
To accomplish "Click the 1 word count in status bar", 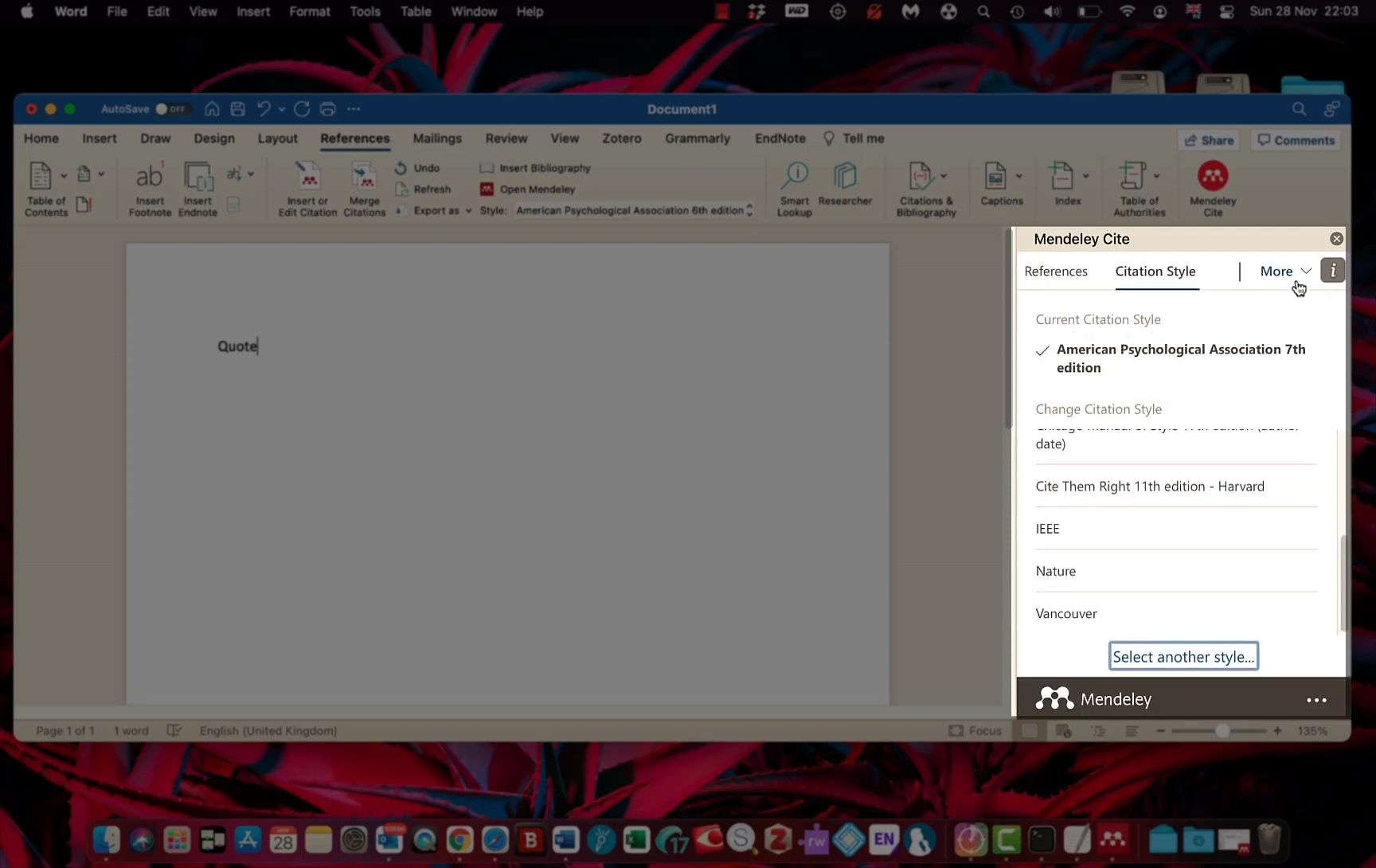I will (x=131, y=730).
